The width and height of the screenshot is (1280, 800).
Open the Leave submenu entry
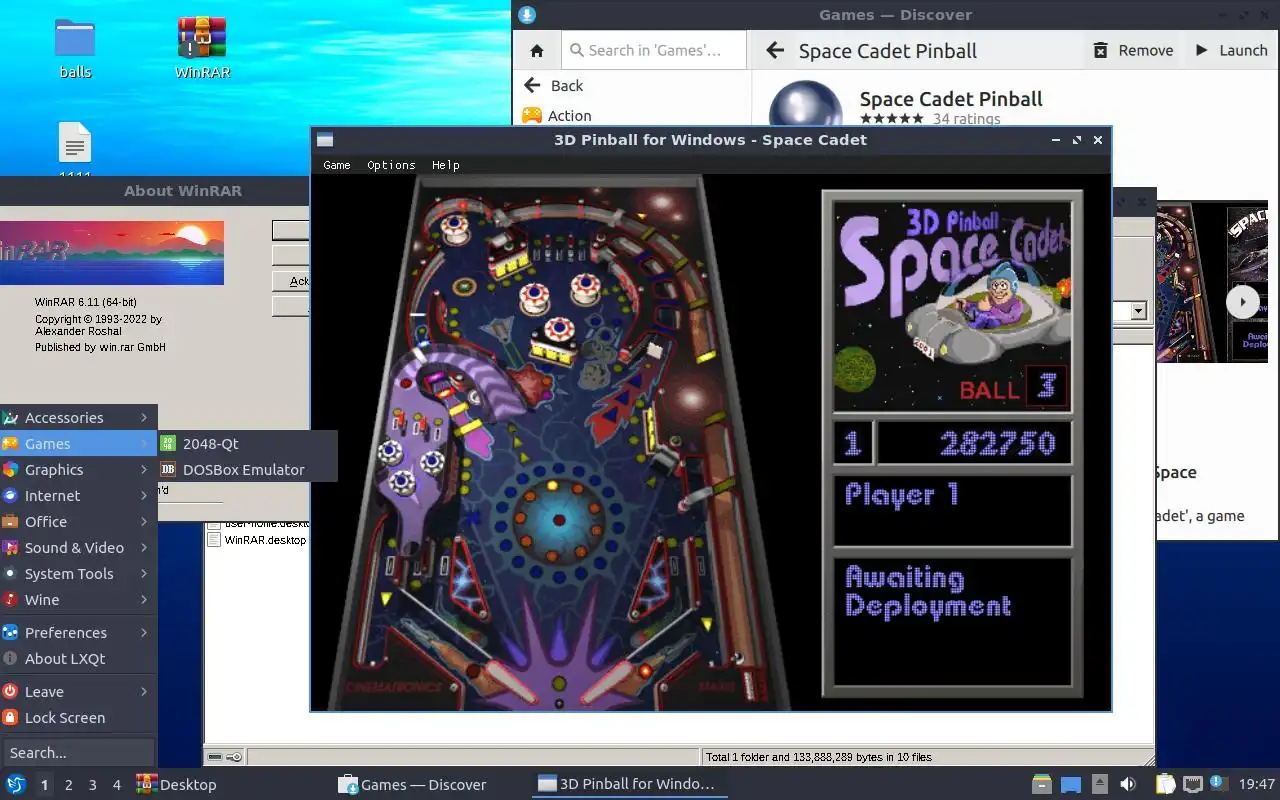coord(79,692)
